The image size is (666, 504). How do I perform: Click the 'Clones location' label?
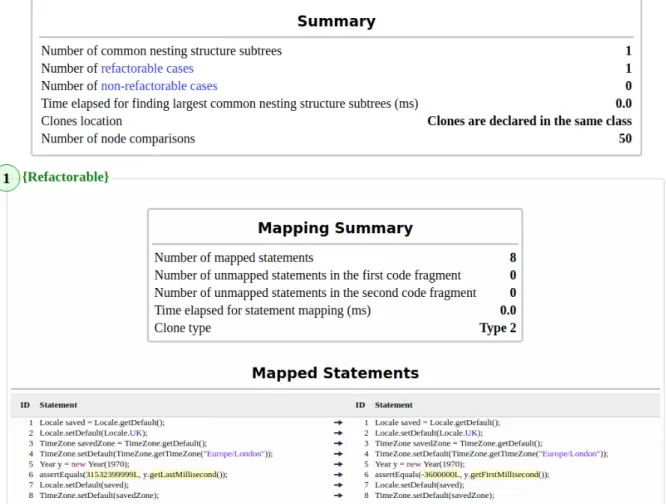(x=82, y=121)
